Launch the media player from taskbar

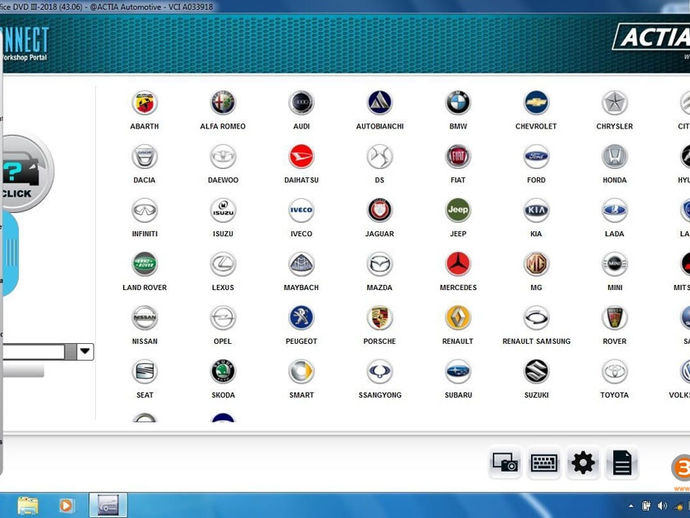click(x=66, y=505)
